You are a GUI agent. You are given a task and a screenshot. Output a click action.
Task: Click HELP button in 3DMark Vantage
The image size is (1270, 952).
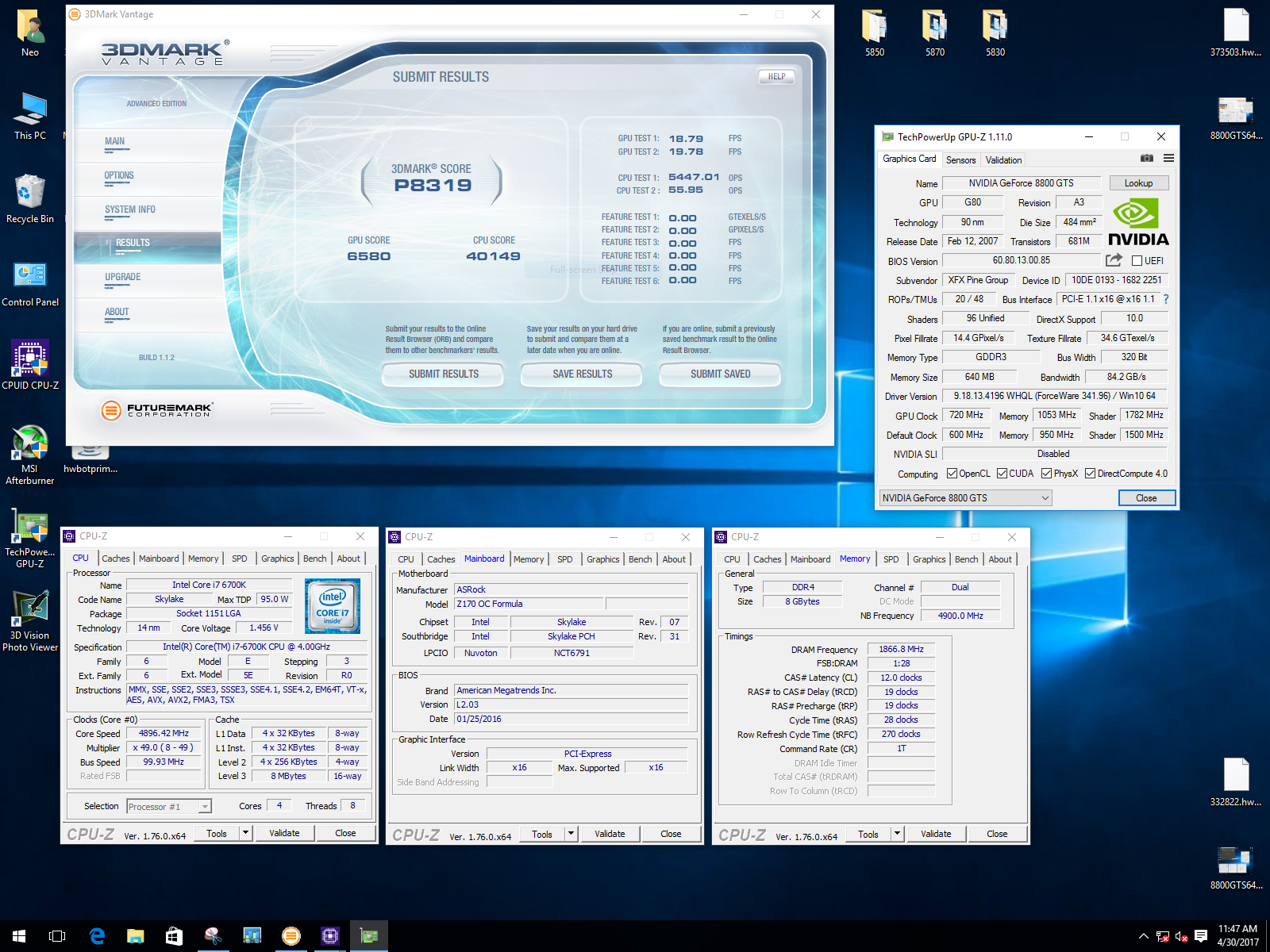point(776,77)
